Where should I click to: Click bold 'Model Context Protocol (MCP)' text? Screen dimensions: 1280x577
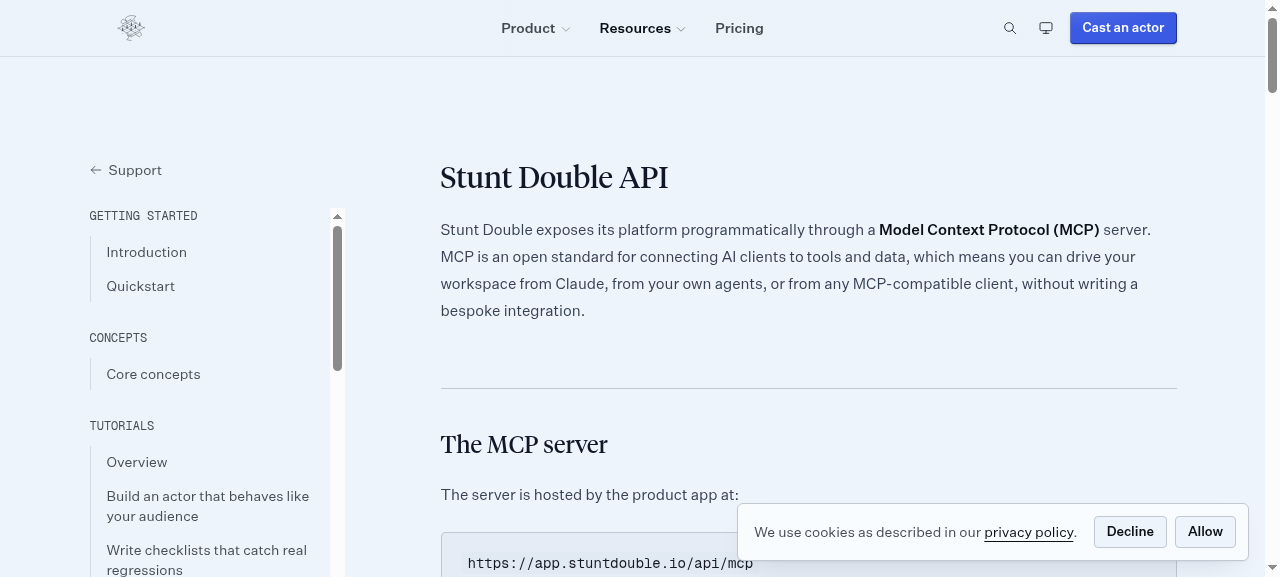[989, 230]
